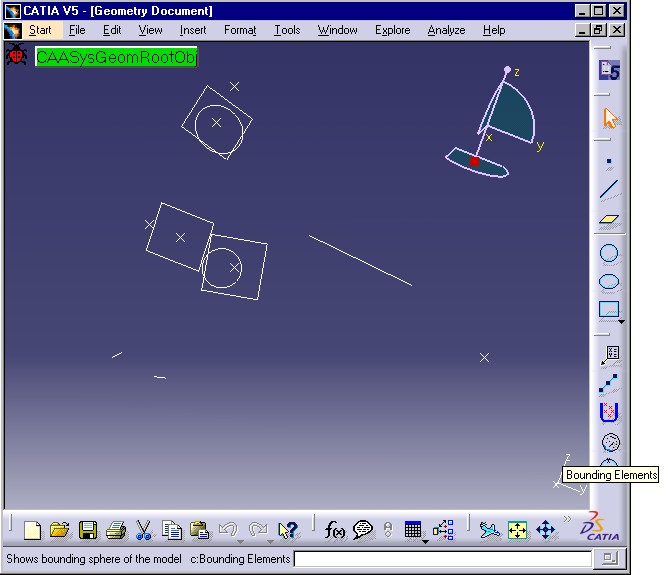Image resolution: width=668 pixels, height=575 pixels.
Task: Open the redo history dropdown arrow
Action: 270,542
